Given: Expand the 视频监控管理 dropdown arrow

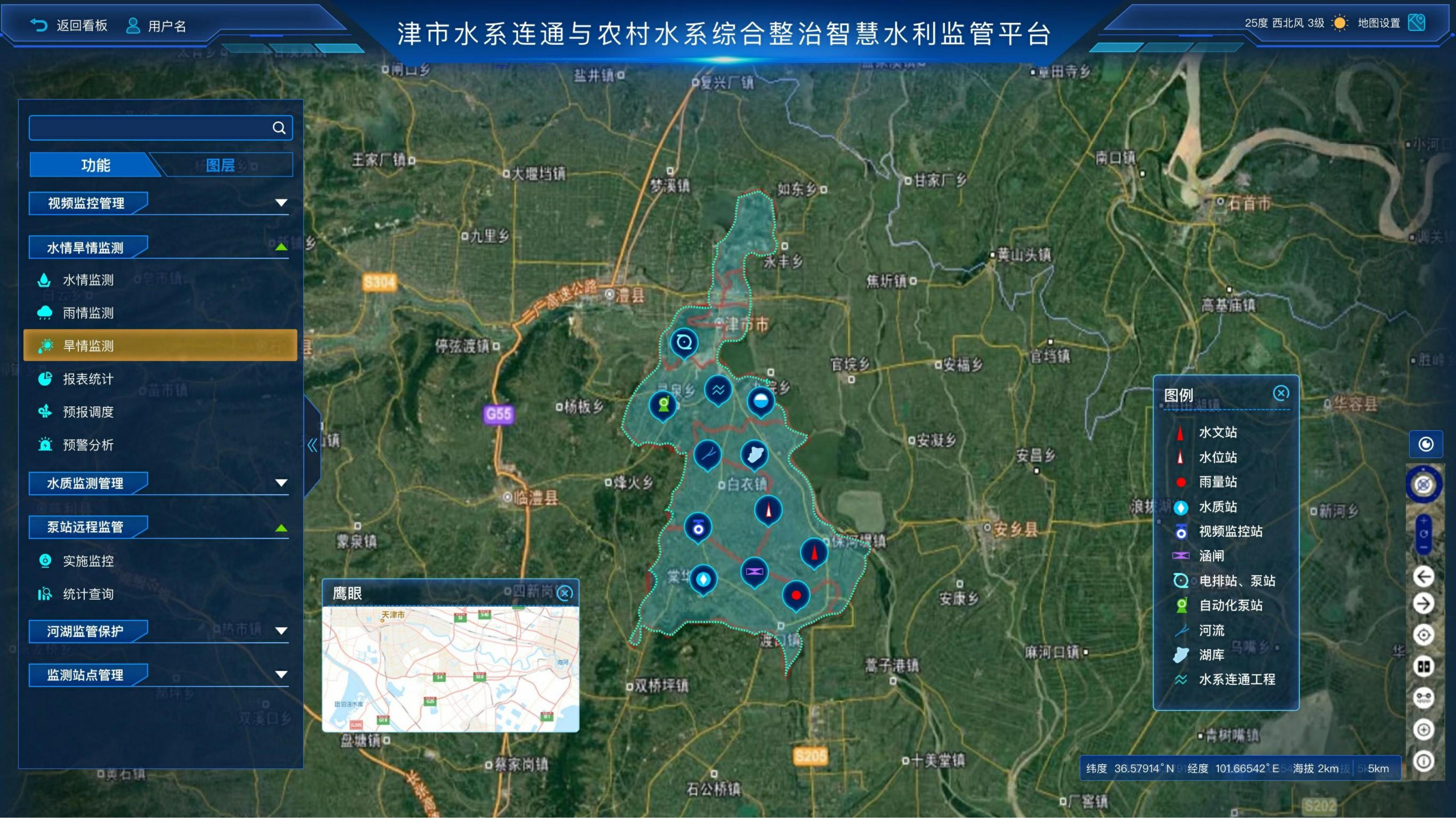Looking at the screenshot, I should click(281, 203).
